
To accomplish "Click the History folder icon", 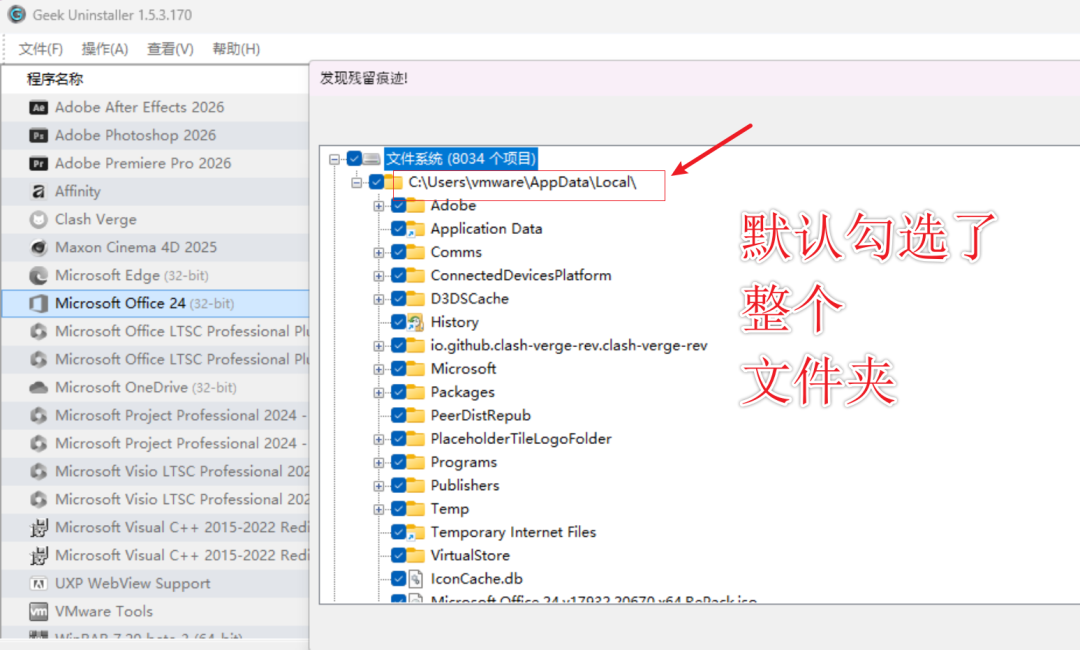I will coord(415,322).
